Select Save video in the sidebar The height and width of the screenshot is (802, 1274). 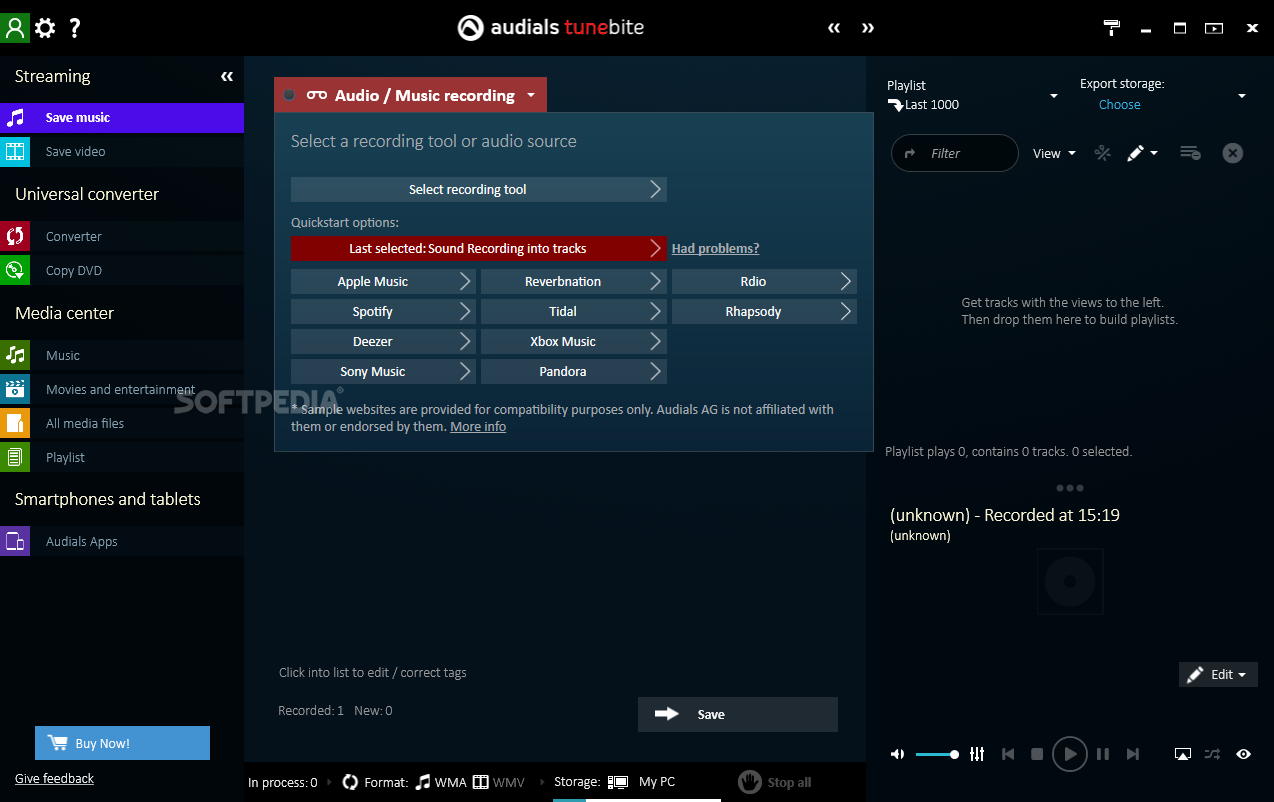coord(122,152)
